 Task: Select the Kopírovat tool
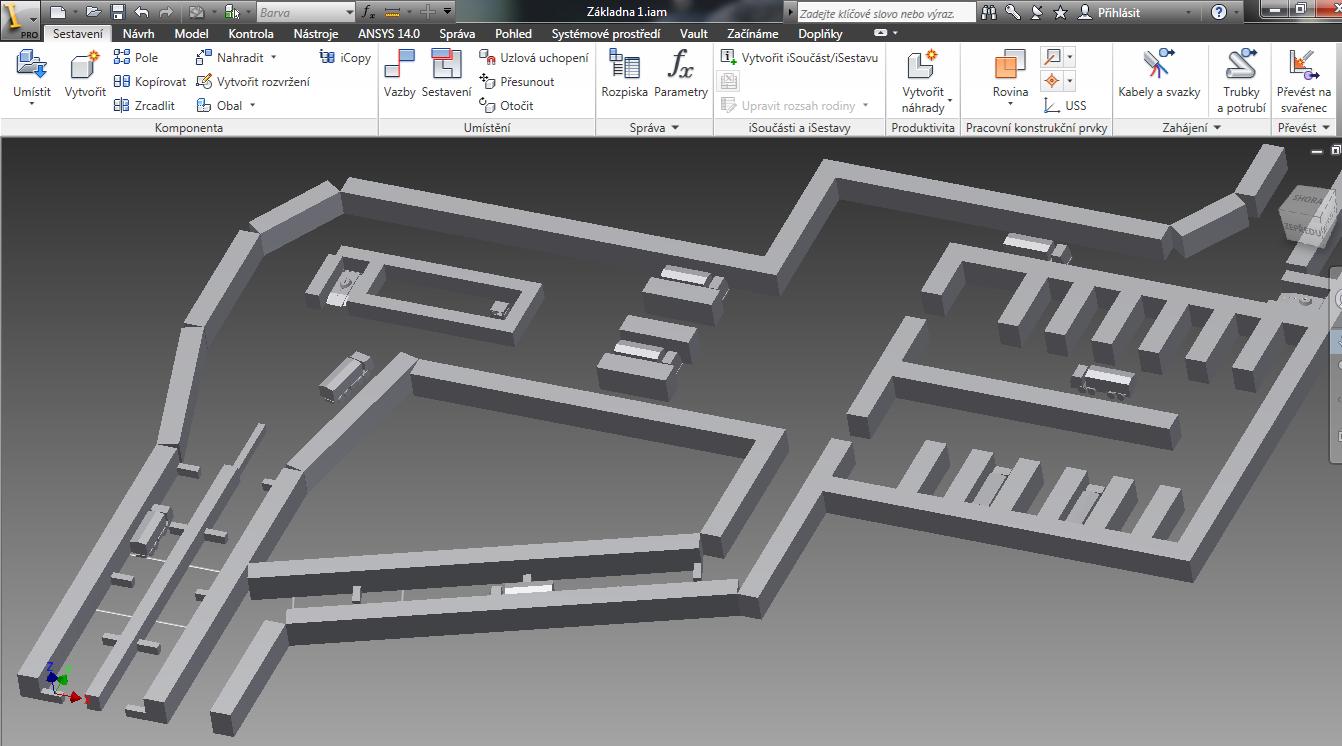(x=150, y=82)
